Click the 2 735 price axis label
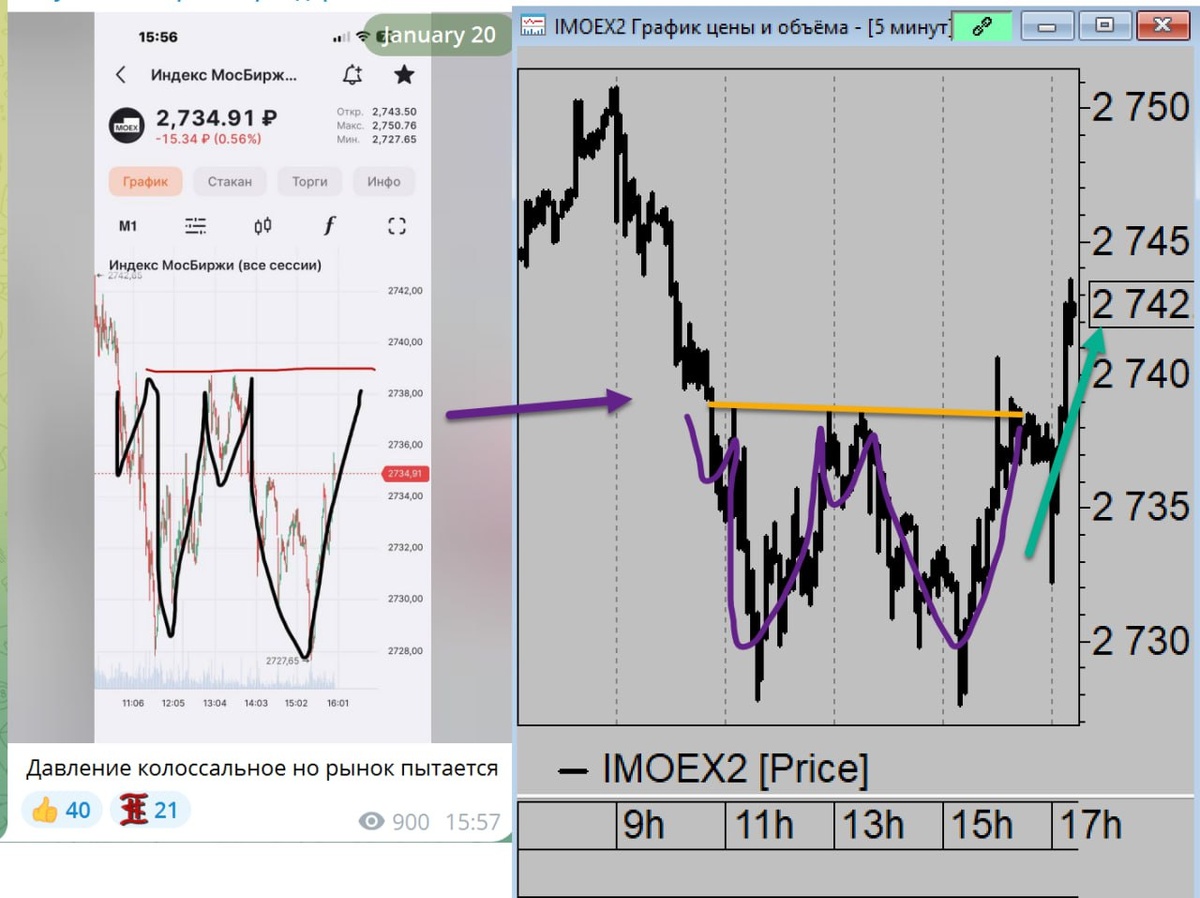 click(x=1142, y=507)
